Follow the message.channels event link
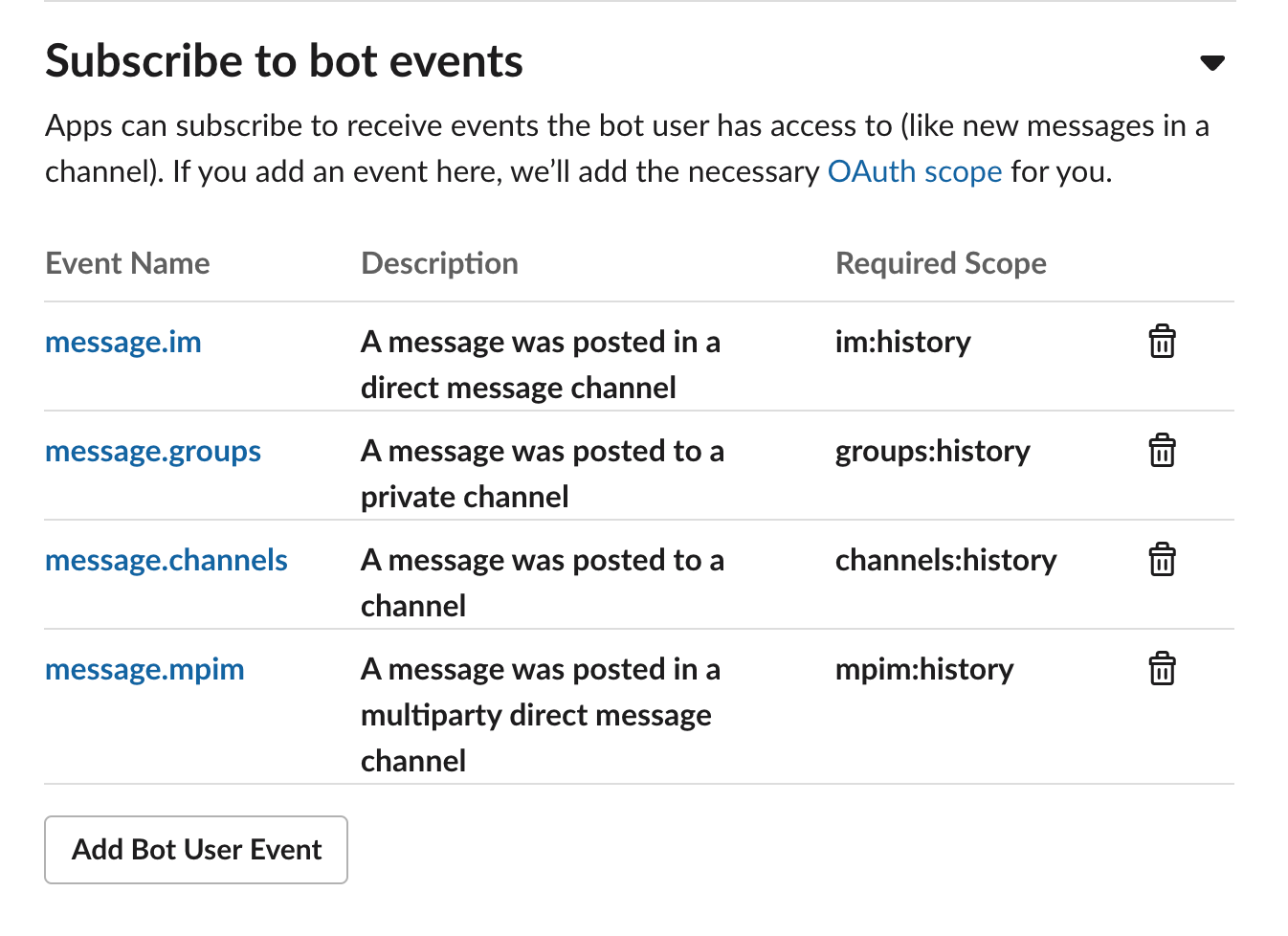 (167, 560)
